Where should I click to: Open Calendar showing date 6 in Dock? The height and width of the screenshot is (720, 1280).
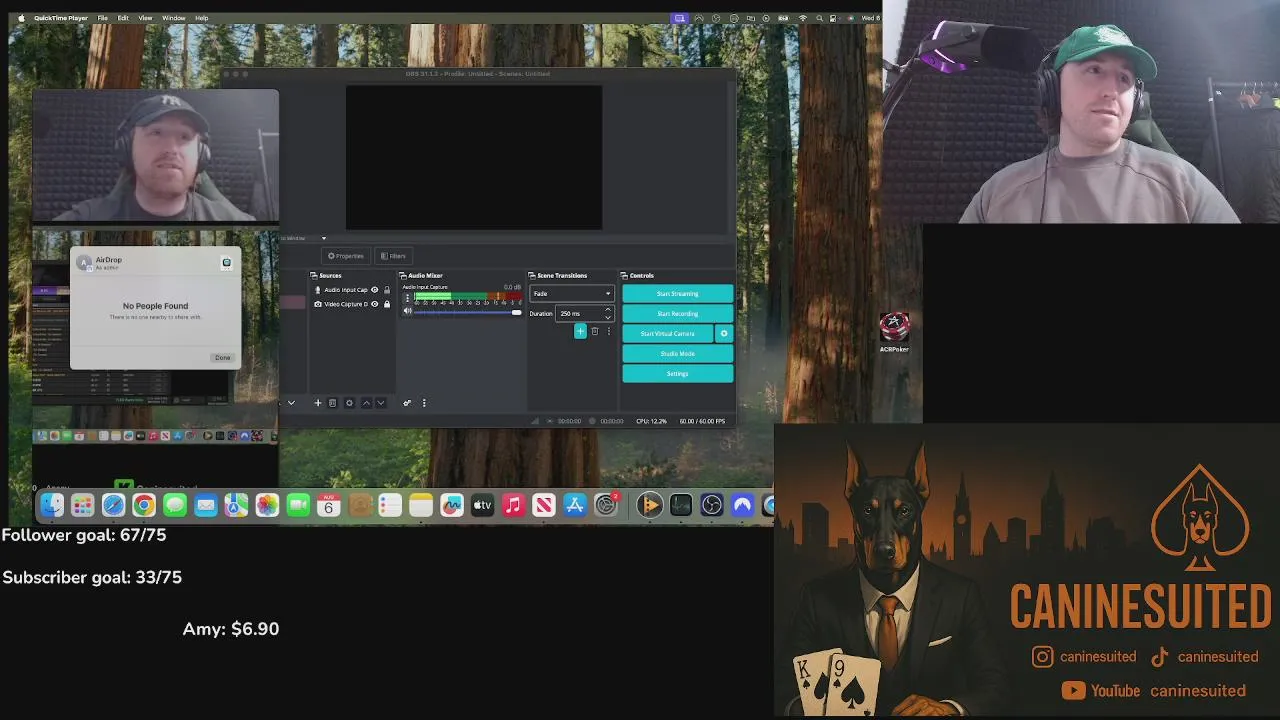(328, 506)
